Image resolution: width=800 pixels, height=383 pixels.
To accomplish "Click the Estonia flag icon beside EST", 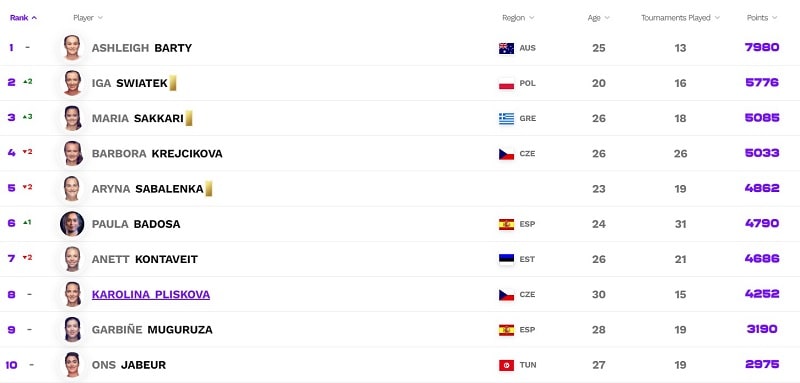I will [506, 259].
